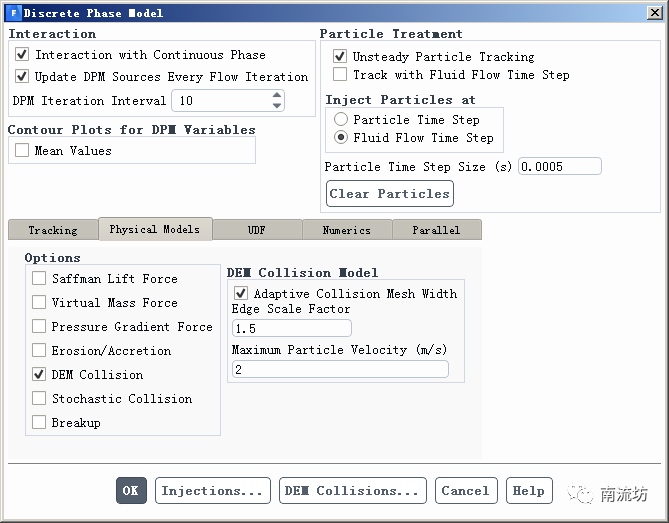Open the Injections dialog
The width and height of the screenshot is (669, 523).
click(x=211, y=491)
